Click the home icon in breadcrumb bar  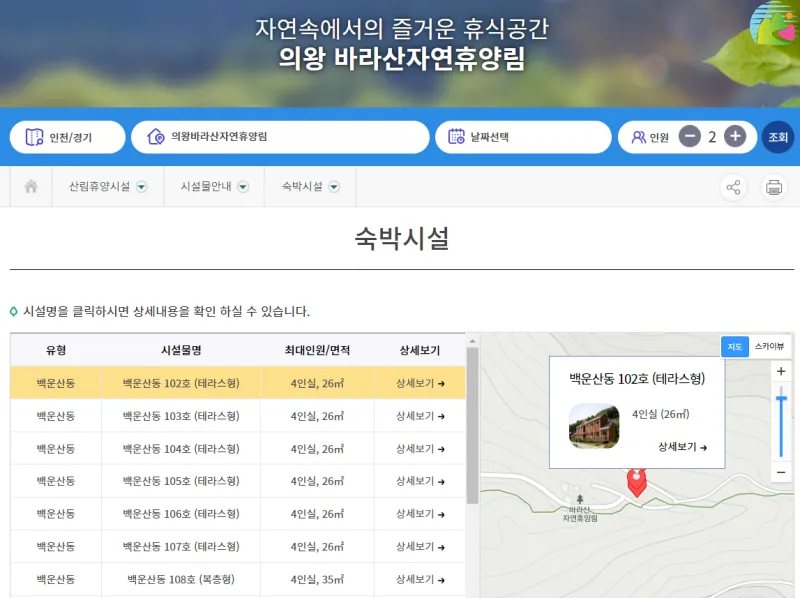[x=31, y=187]
